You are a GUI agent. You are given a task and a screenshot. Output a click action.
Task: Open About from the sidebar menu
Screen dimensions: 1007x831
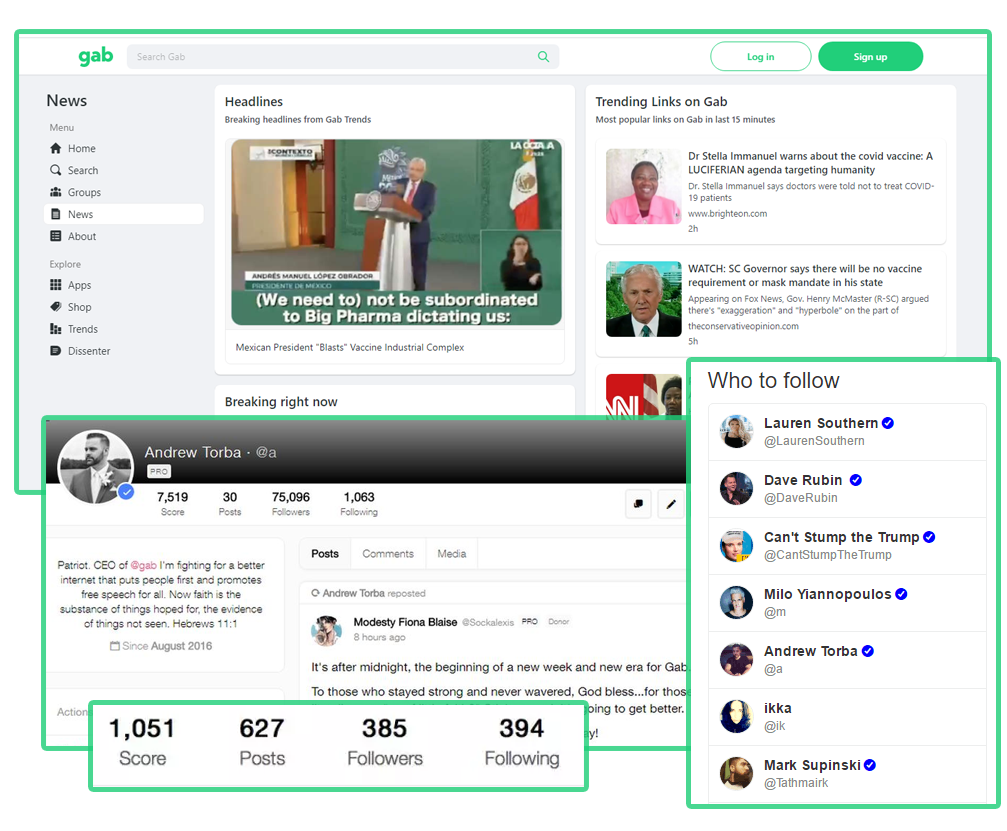(x=123, y=236)
